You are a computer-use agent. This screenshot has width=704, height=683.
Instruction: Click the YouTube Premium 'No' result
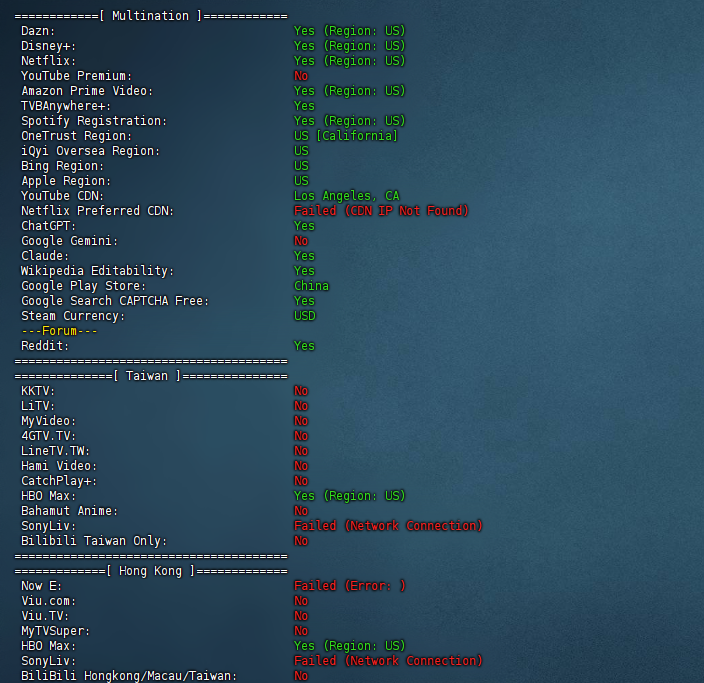pyautogui.click(x=301, y=76)
